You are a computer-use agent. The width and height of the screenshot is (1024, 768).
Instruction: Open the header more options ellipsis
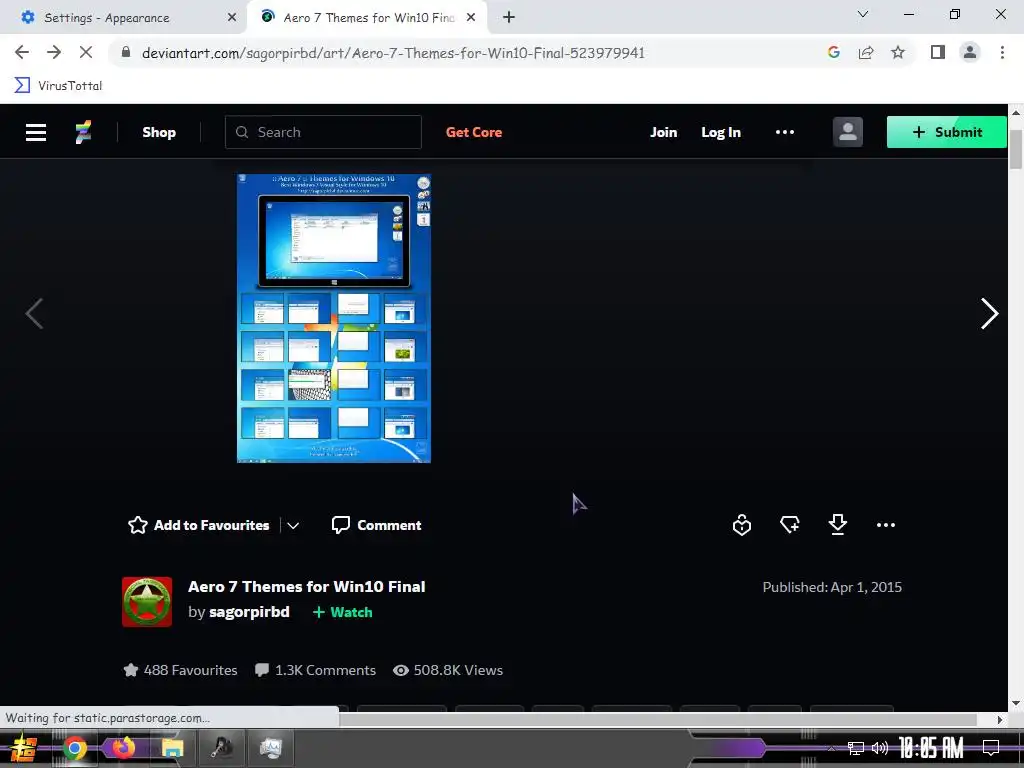[x=784, y=132]
